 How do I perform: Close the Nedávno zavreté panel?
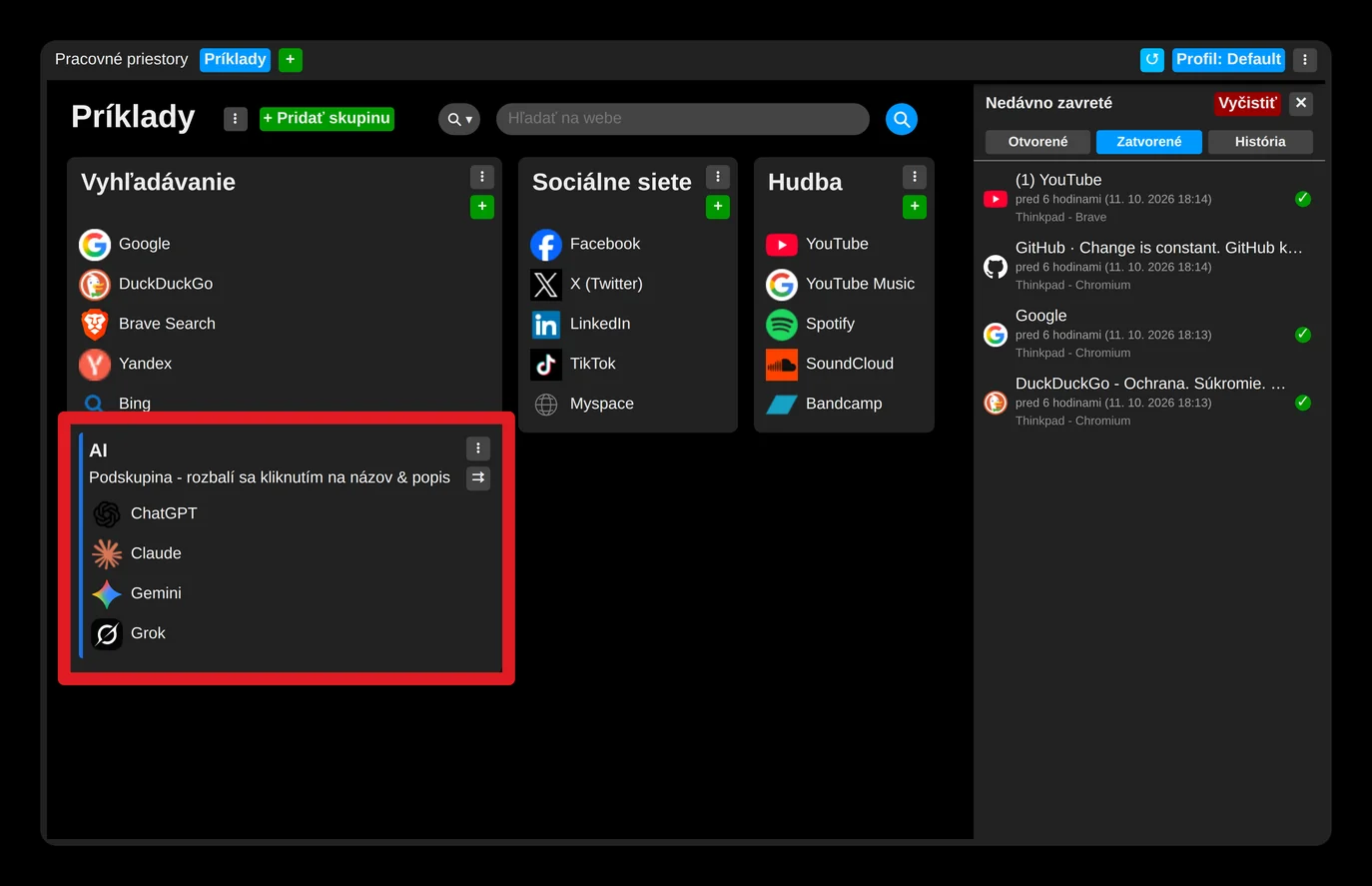click(1300, 103)
